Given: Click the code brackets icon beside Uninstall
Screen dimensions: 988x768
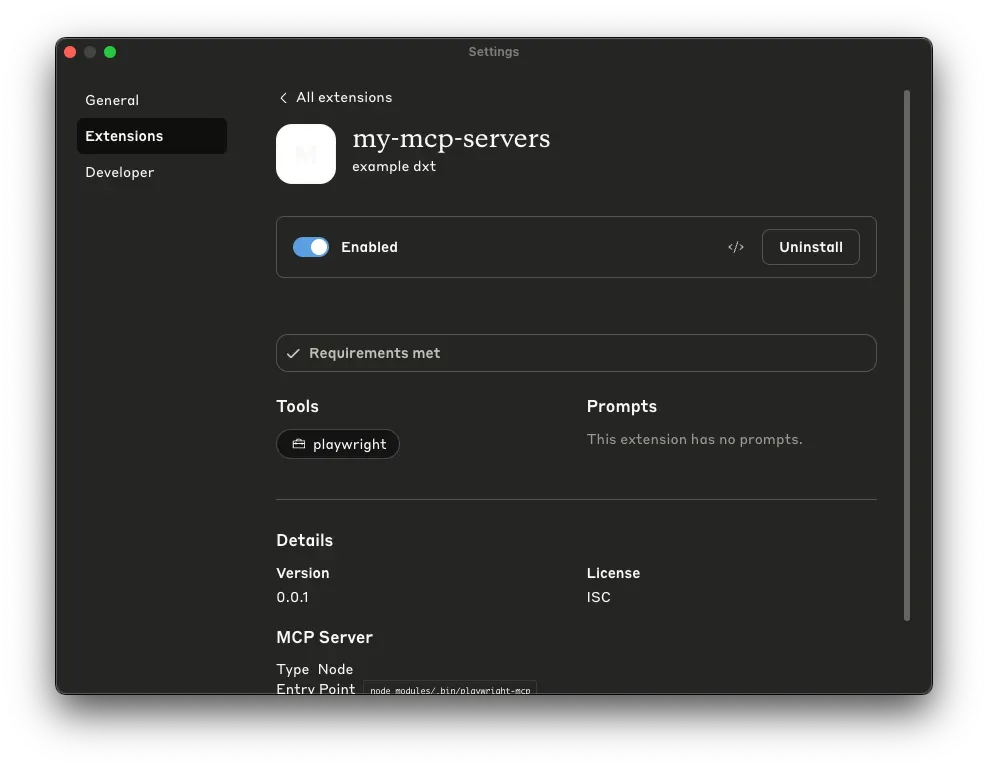Looking at the screenshot, I should click(x=735, y=247).
